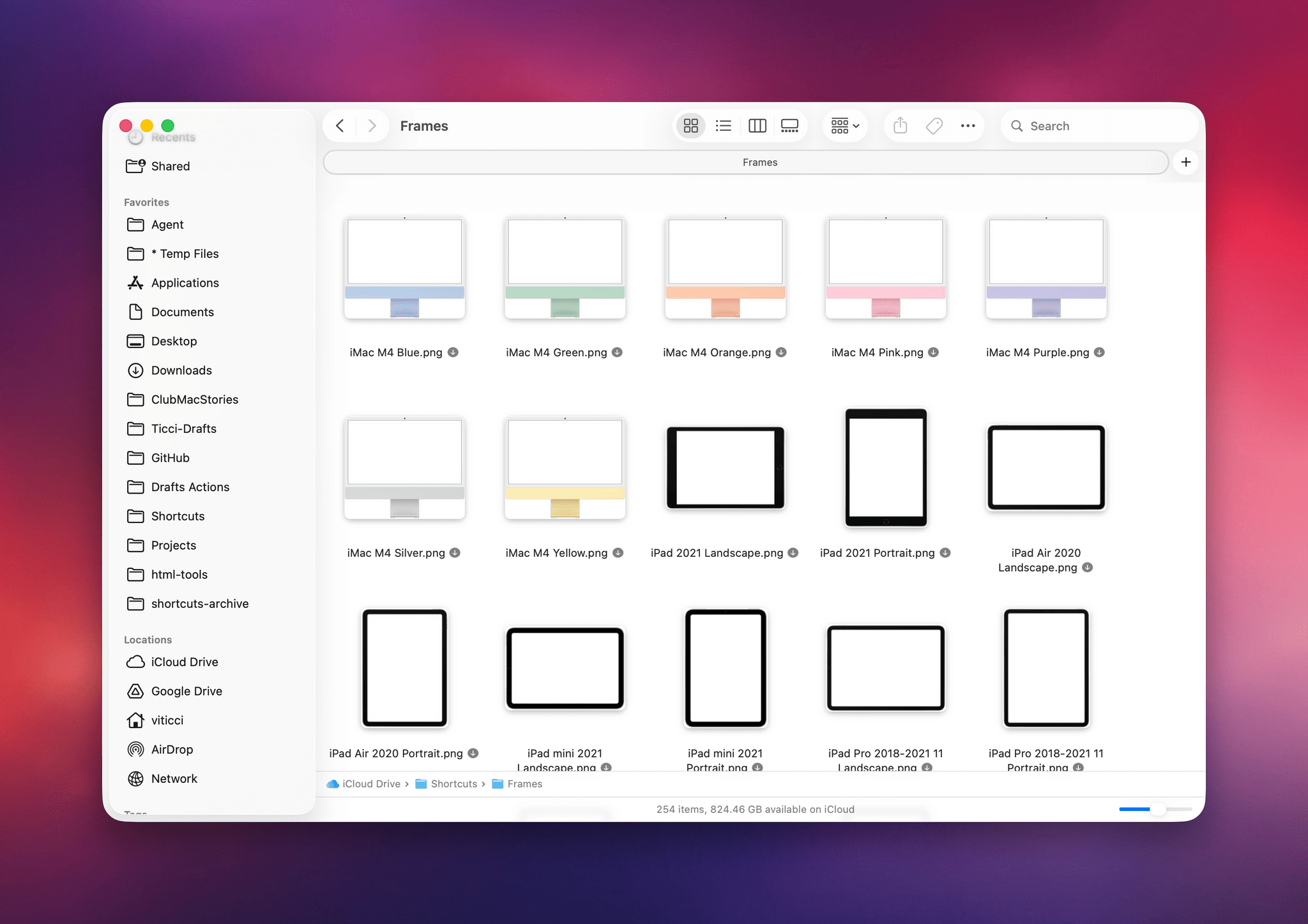Open the Downloads folder from the sidebar
1308x924 pixels.
181,370
